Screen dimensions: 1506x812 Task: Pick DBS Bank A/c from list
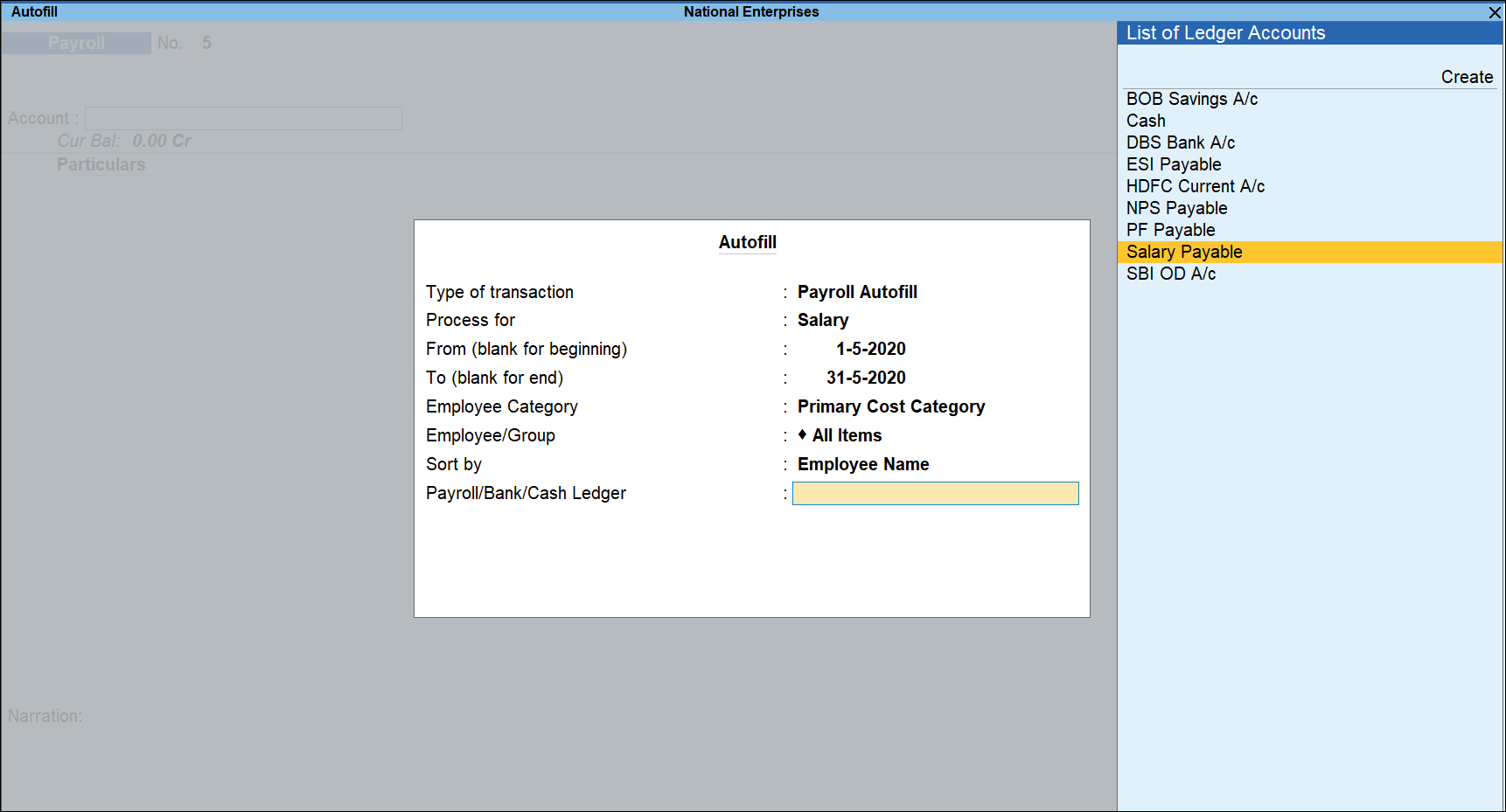pyautogui.click(x=1180, y=142)
